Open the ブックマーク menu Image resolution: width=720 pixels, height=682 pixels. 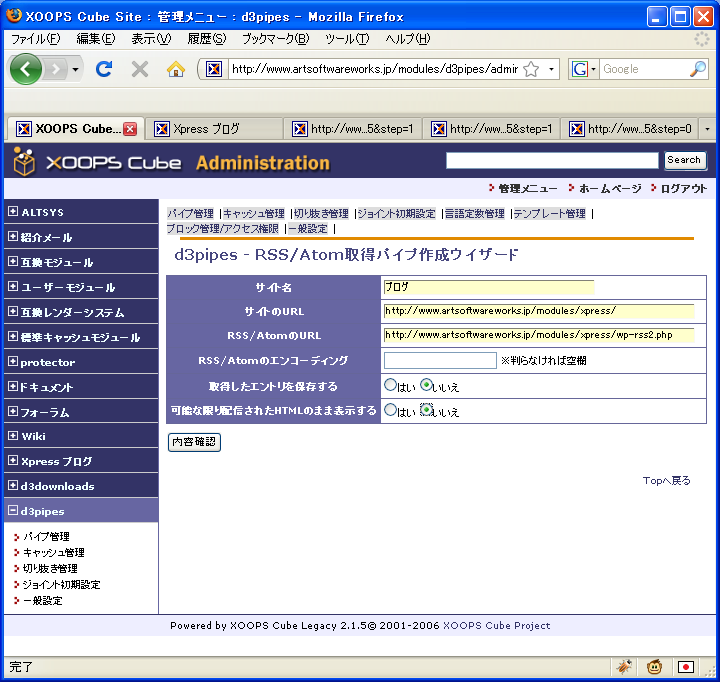[x=275, y=39]
